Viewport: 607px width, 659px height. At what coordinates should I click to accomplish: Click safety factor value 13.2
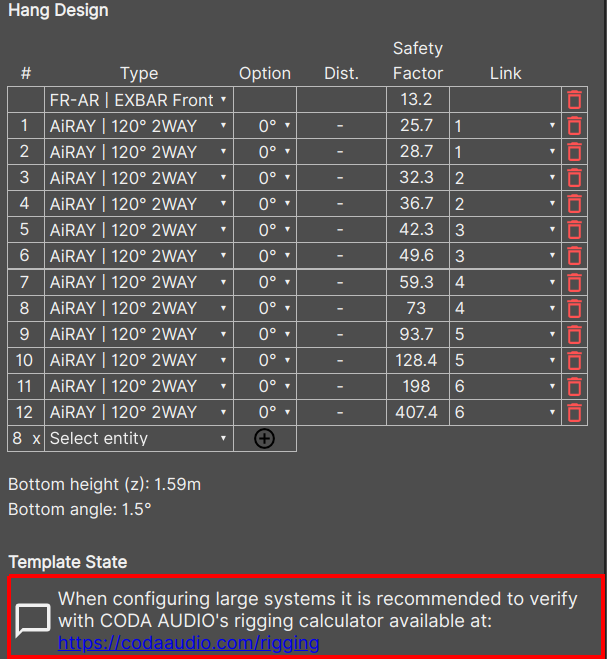(416, 100)
